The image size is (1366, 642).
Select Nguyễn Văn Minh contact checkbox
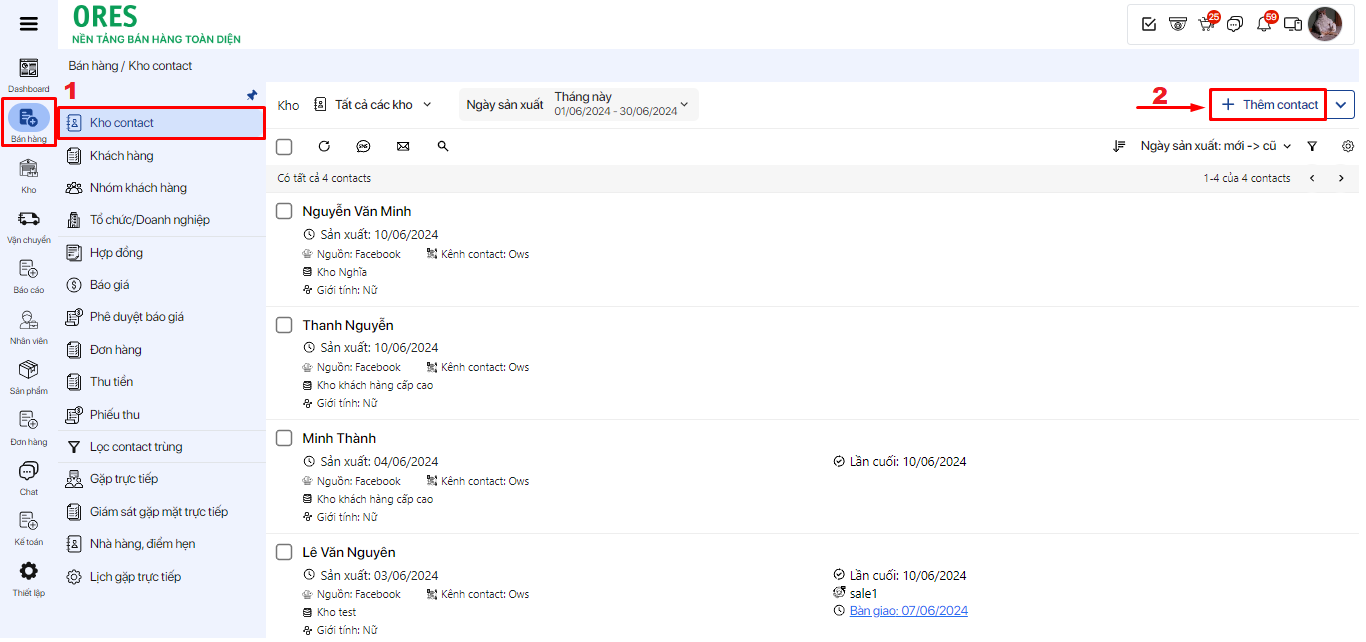(284, 211)
